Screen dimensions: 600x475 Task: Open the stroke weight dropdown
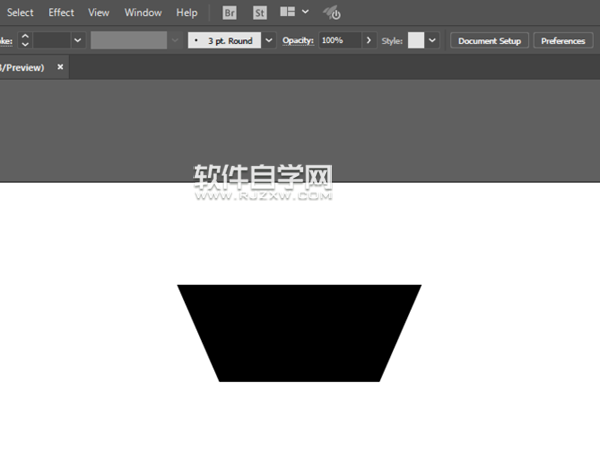tap(78, 40)
